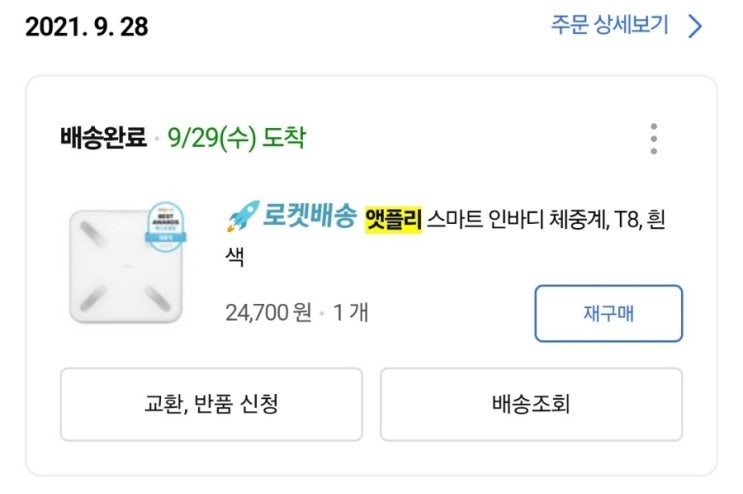Click the T8 model text in the product title
This screenshot has height=494, width=743.
point(626,219)
